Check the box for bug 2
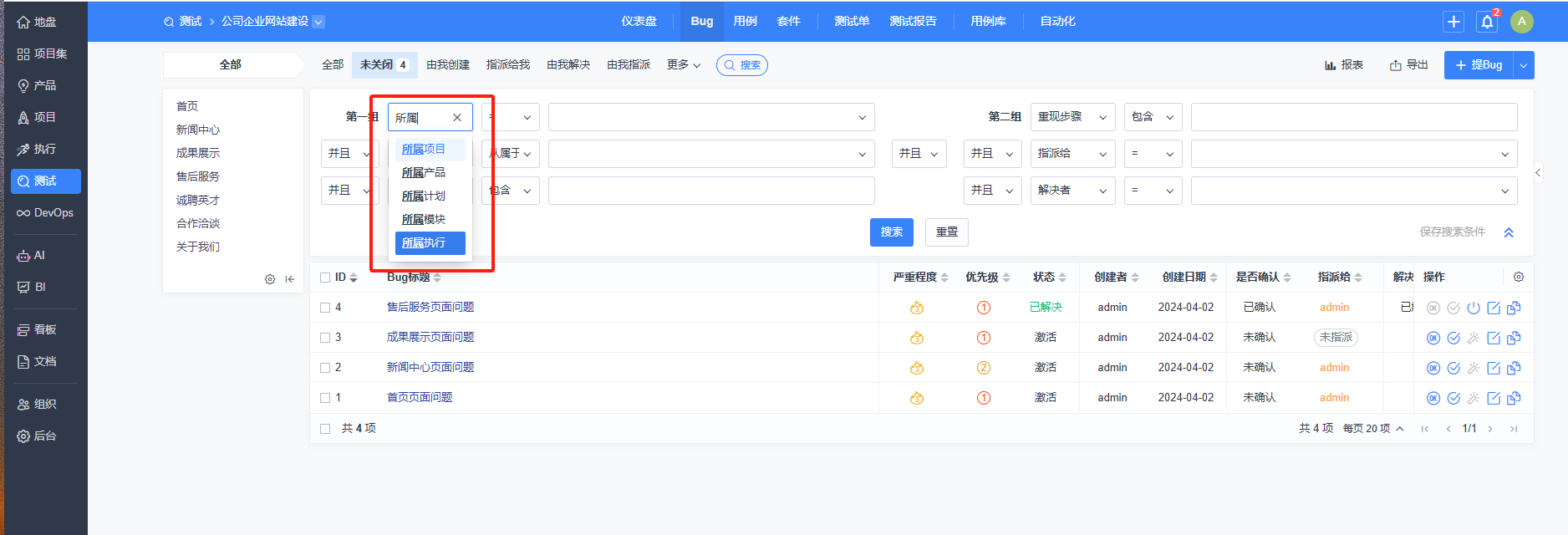Screen dimensions: 1568x535 (x=325, y=368)
